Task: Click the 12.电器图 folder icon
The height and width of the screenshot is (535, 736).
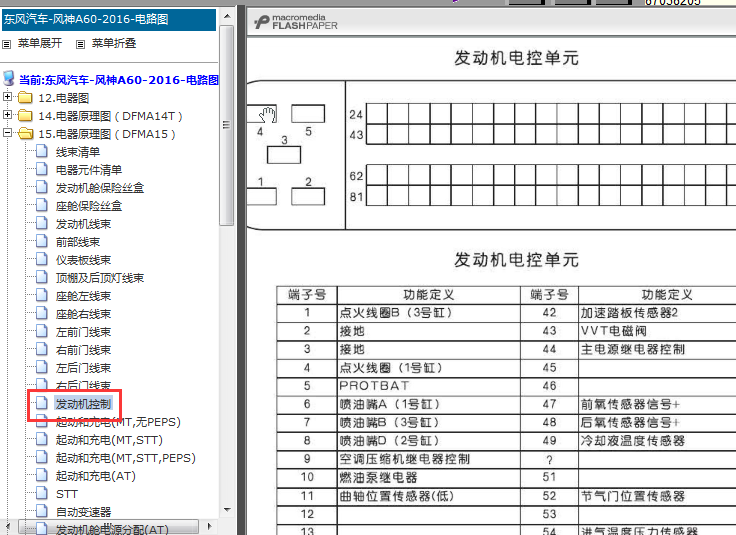Action: 25,98
